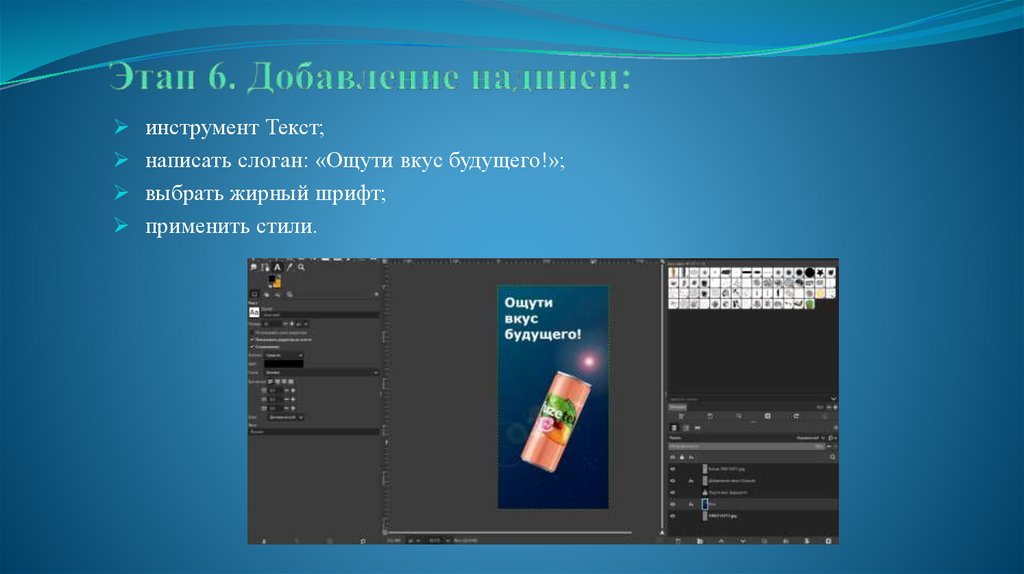Open the text Box mode dropdown
1024x574 pixels.
[285, 417]
